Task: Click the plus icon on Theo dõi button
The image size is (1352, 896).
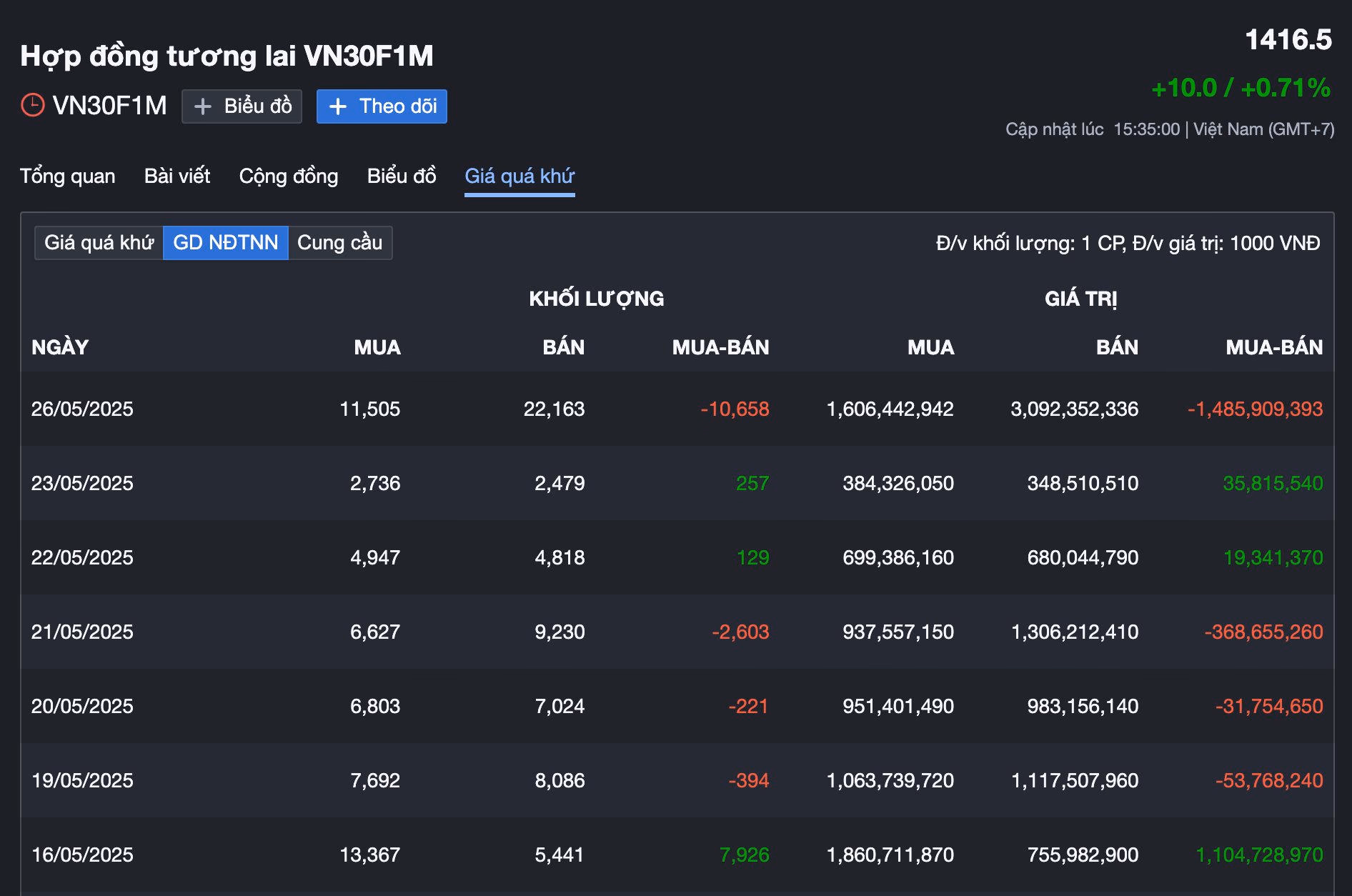Action: [x=337, y=106]
